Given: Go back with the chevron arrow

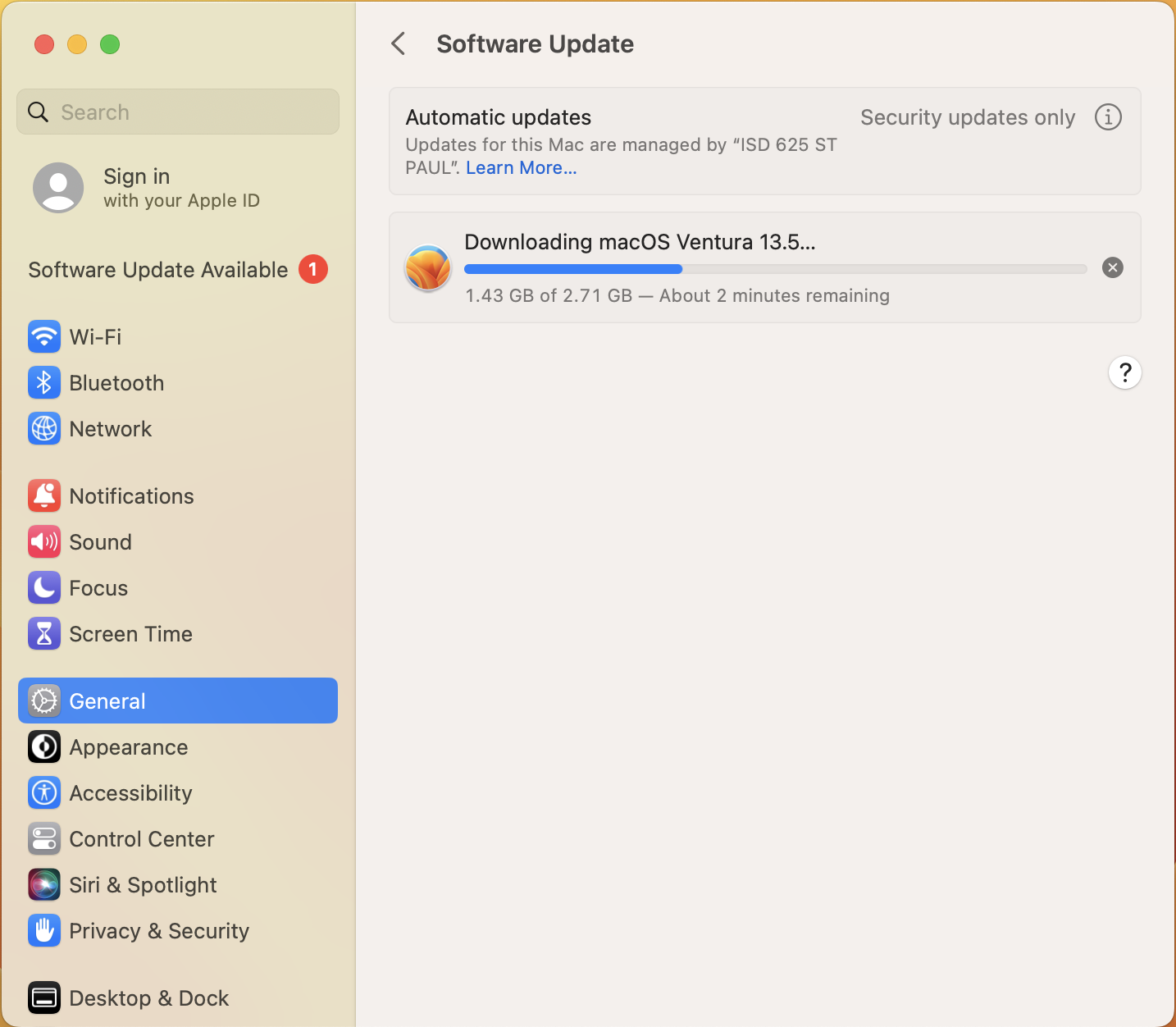Looking at the screenshot, I should pyautogui.click(x=399, y=43).
